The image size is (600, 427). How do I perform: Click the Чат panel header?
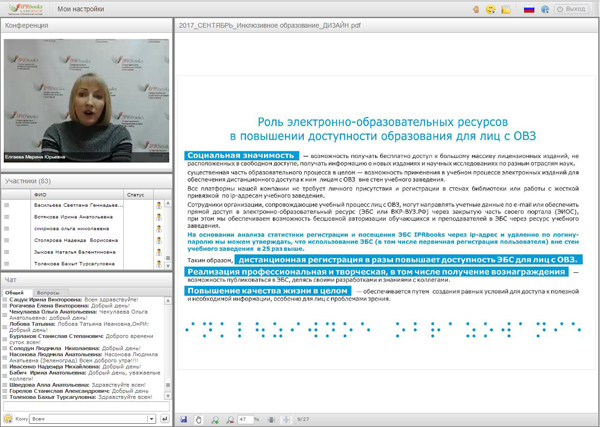[86, 280]
